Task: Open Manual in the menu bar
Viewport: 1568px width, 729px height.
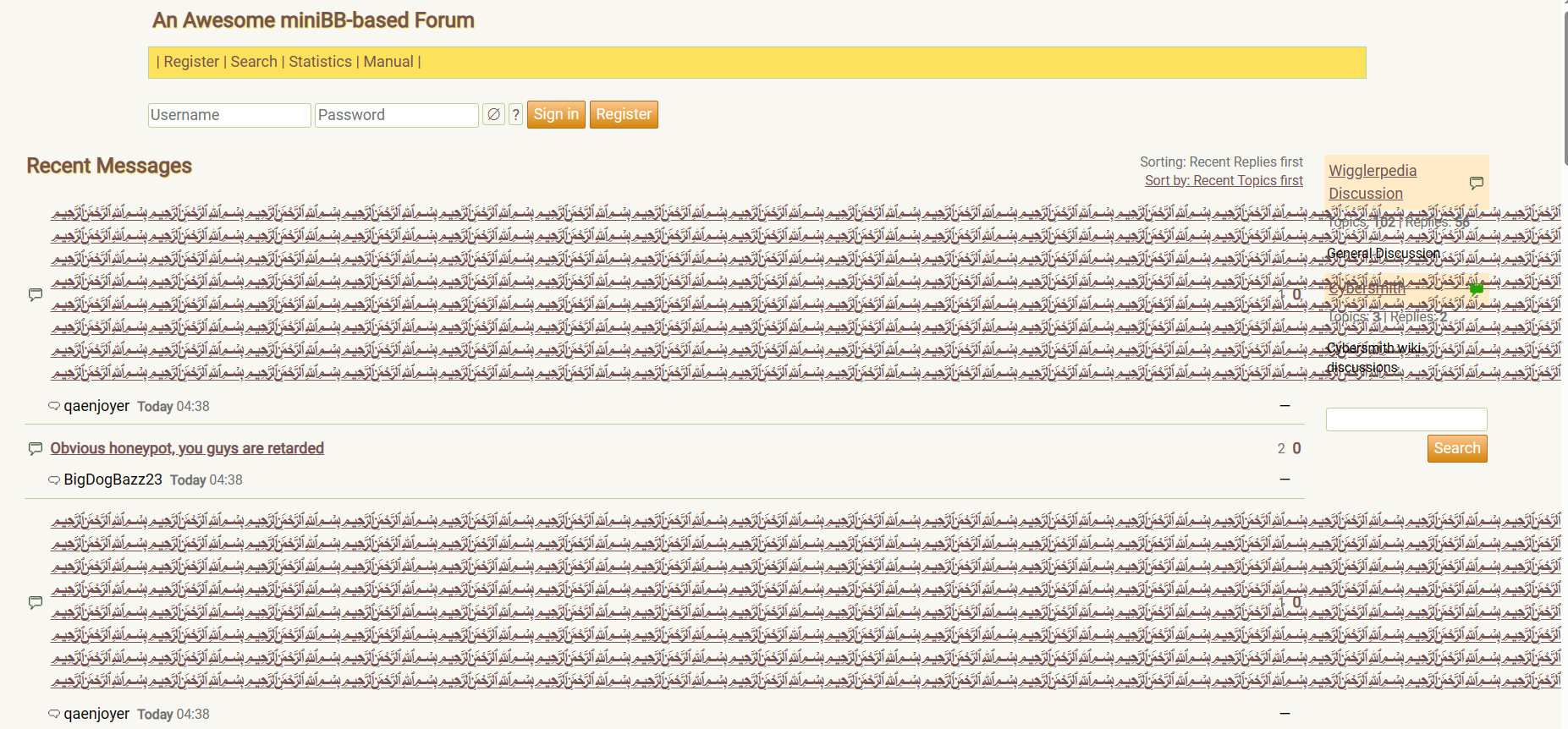Action: pyautogui.click(x=388, y=62)
